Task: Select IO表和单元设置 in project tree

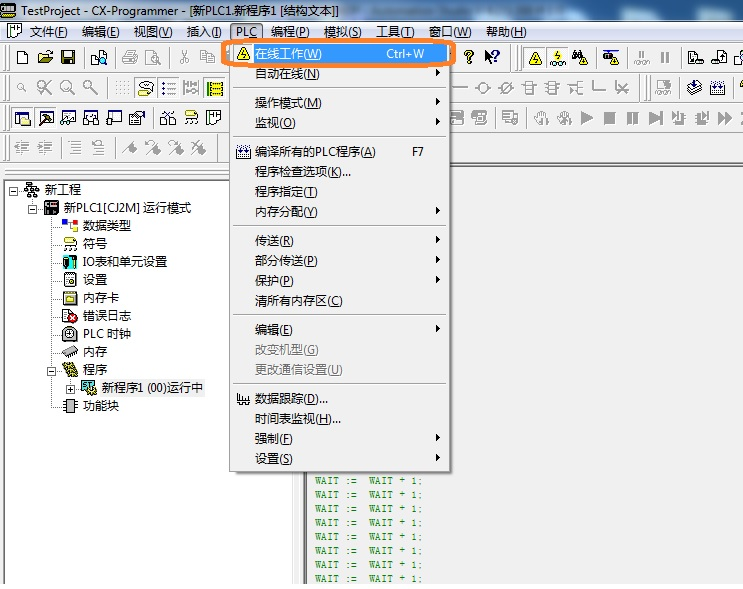Action: [x=125, y=262]
